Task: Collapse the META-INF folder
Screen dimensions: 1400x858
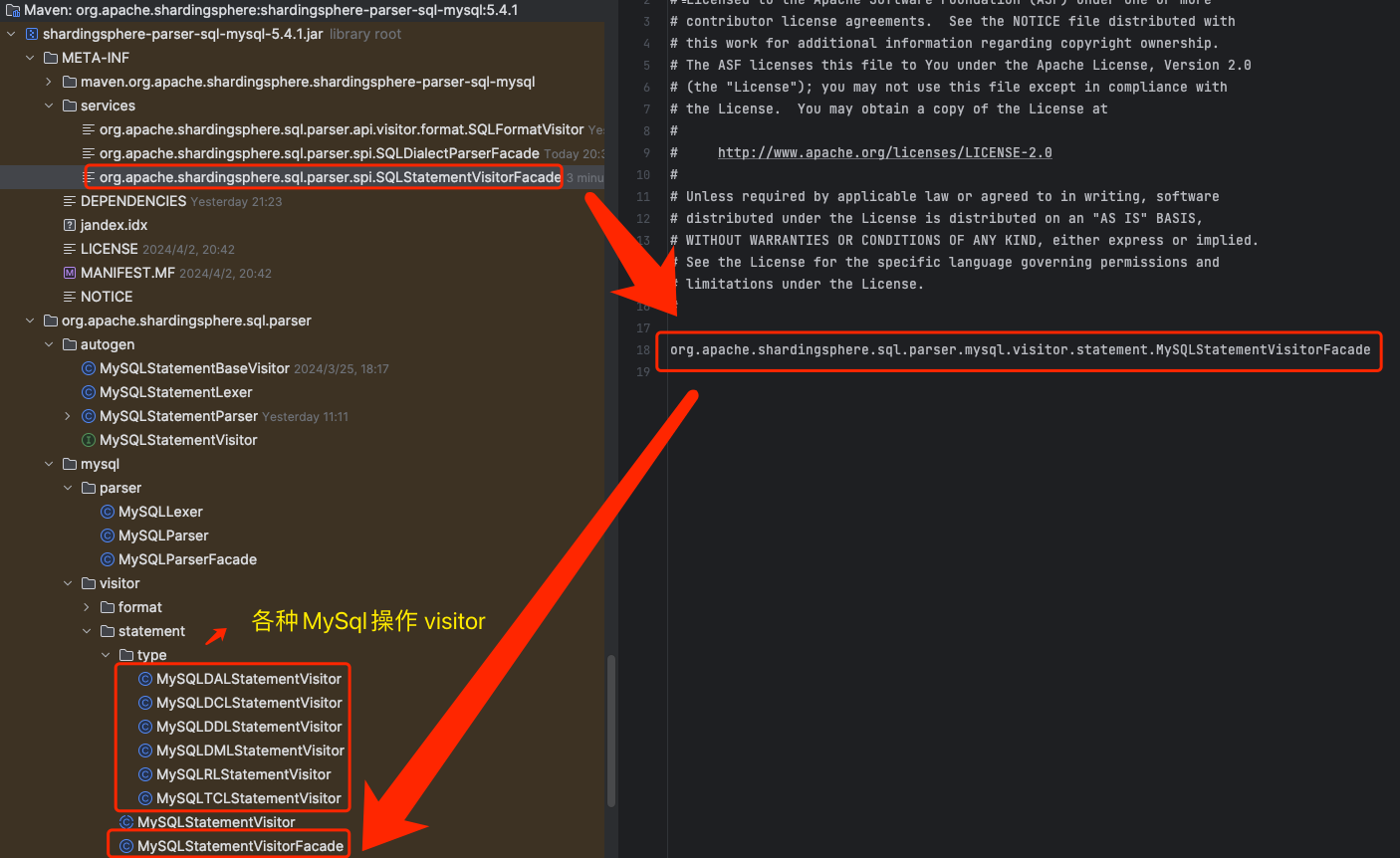Action: point(30,58)
